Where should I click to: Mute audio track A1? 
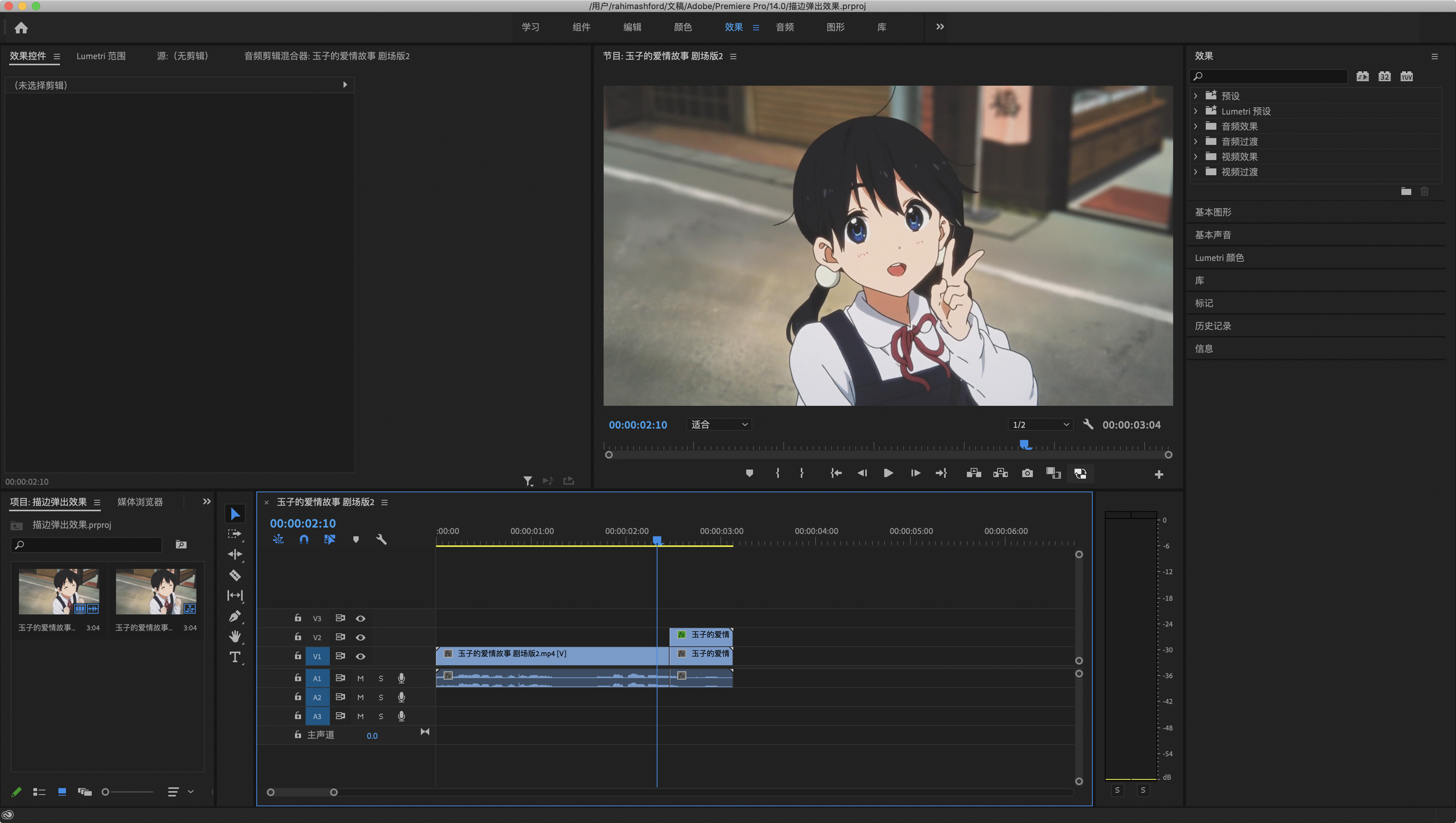point(360,678)
